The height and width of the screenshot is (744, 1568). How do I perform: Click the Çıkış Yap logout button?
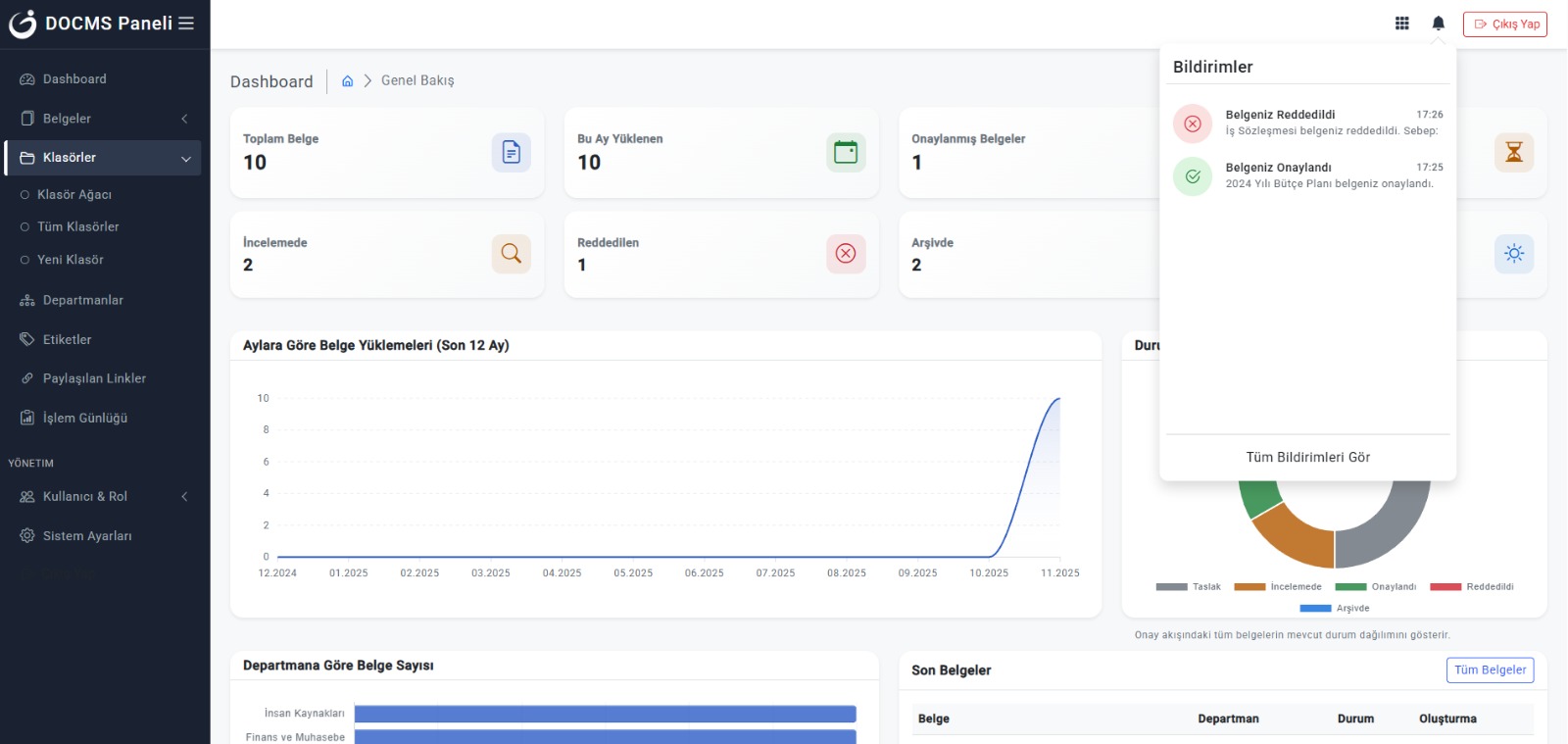click(x=1504, y=24)
